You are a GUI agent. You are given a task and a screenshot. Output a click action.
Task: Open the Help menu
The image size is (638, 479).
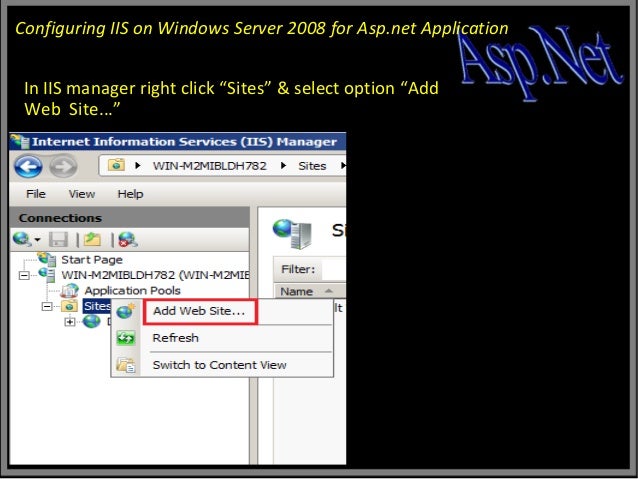click(x=130, y=194)
